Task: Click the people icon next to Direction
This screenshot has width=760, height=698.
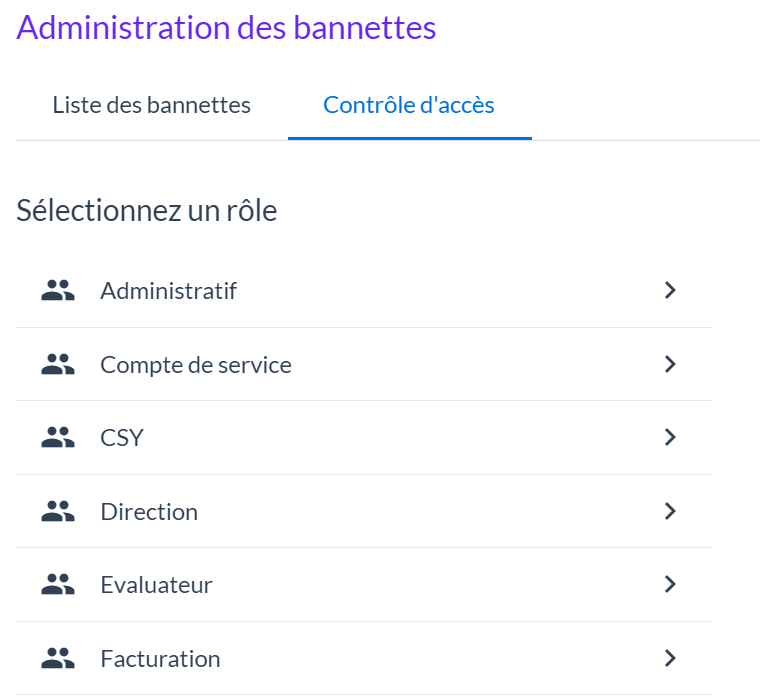Action: (x=59, y=512)
